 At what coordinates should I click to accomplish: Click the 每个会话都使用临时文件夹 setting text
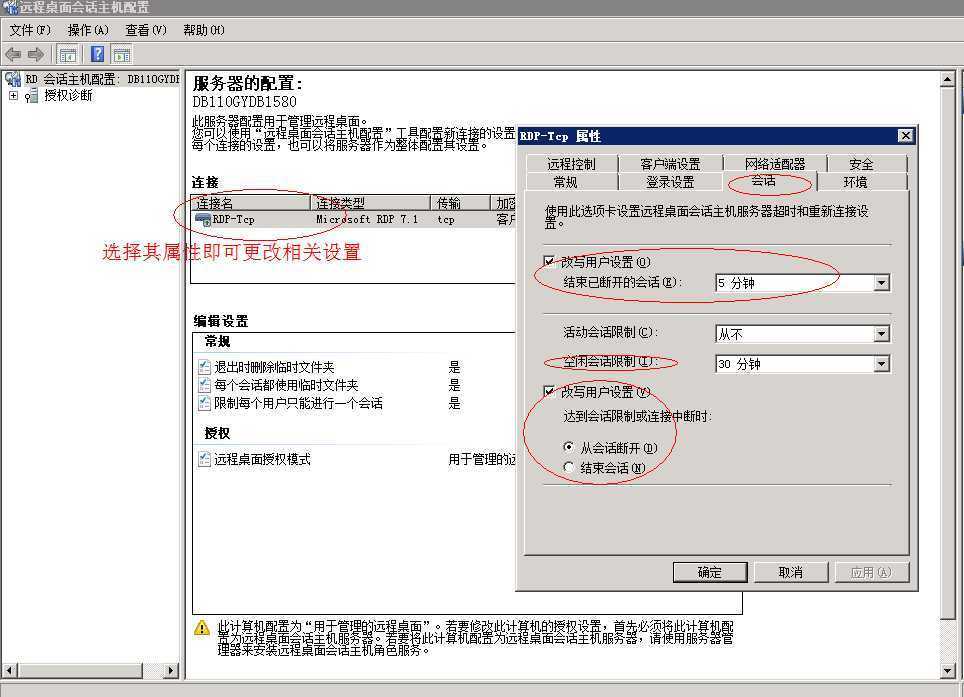tap(286, 385)
